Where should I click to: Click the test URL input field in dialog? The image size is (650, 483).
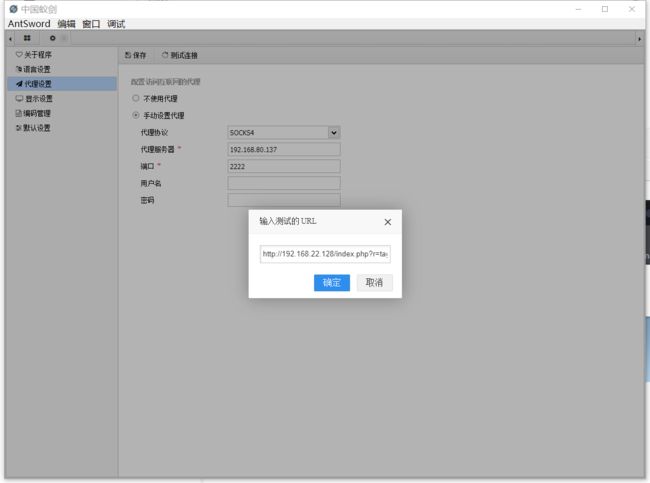[x=325, y=254]
